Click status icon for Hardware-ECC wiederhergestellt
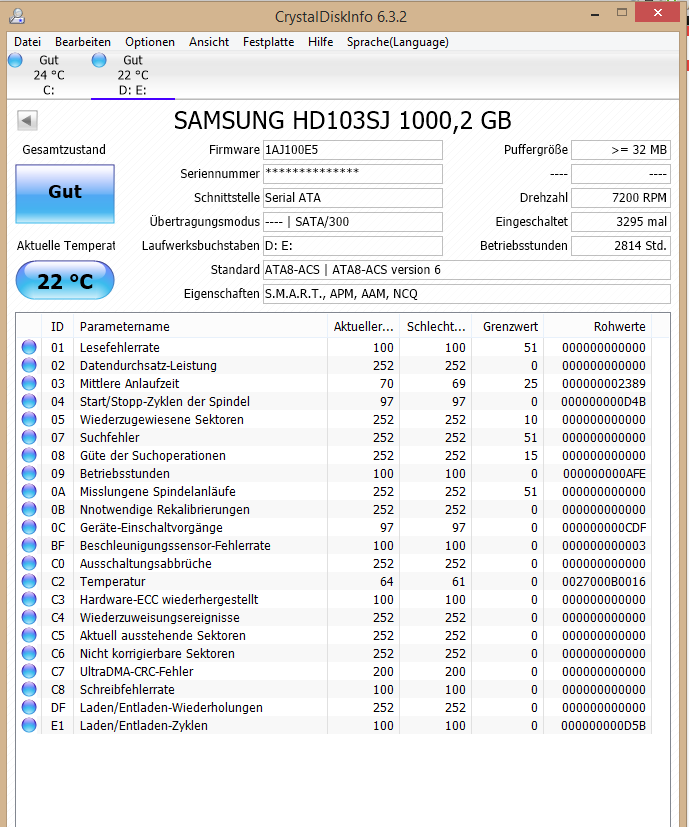 (x=29, y=599)
